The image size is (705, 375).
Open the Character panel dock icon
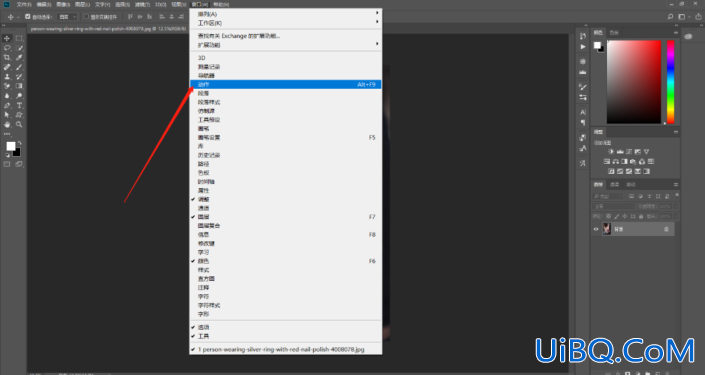[583, 112]
